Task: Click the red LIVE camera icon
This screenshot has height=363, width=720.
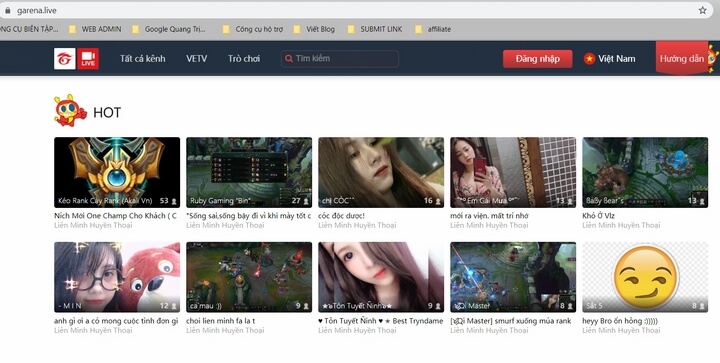Action: pyautogui.click(x=88, y=59)
